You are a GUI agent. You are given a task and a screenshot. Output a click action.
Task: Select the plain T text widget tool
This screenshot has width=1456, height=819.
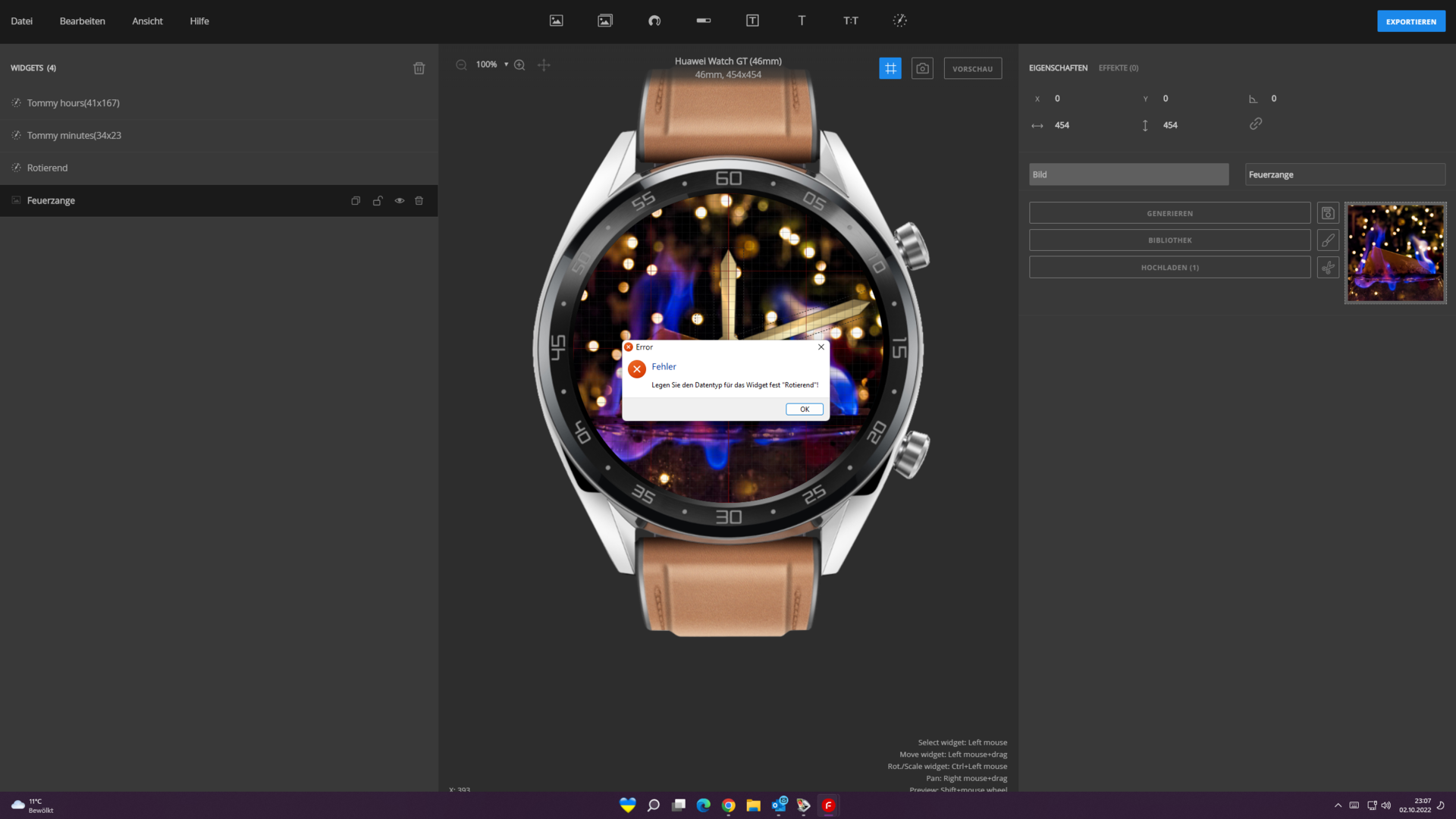[x=802, y=20]
